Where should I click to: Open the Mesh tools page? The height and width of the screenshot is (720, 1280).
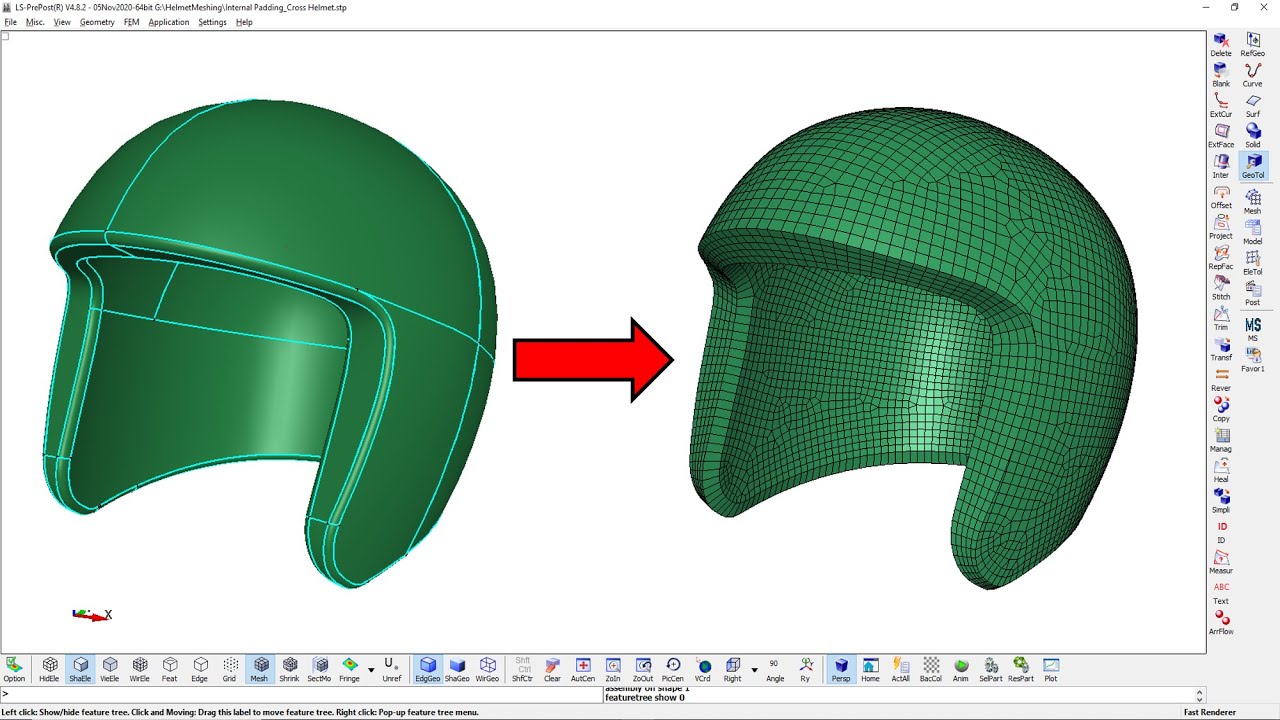pyautogui.click(x=1253, y=202)
